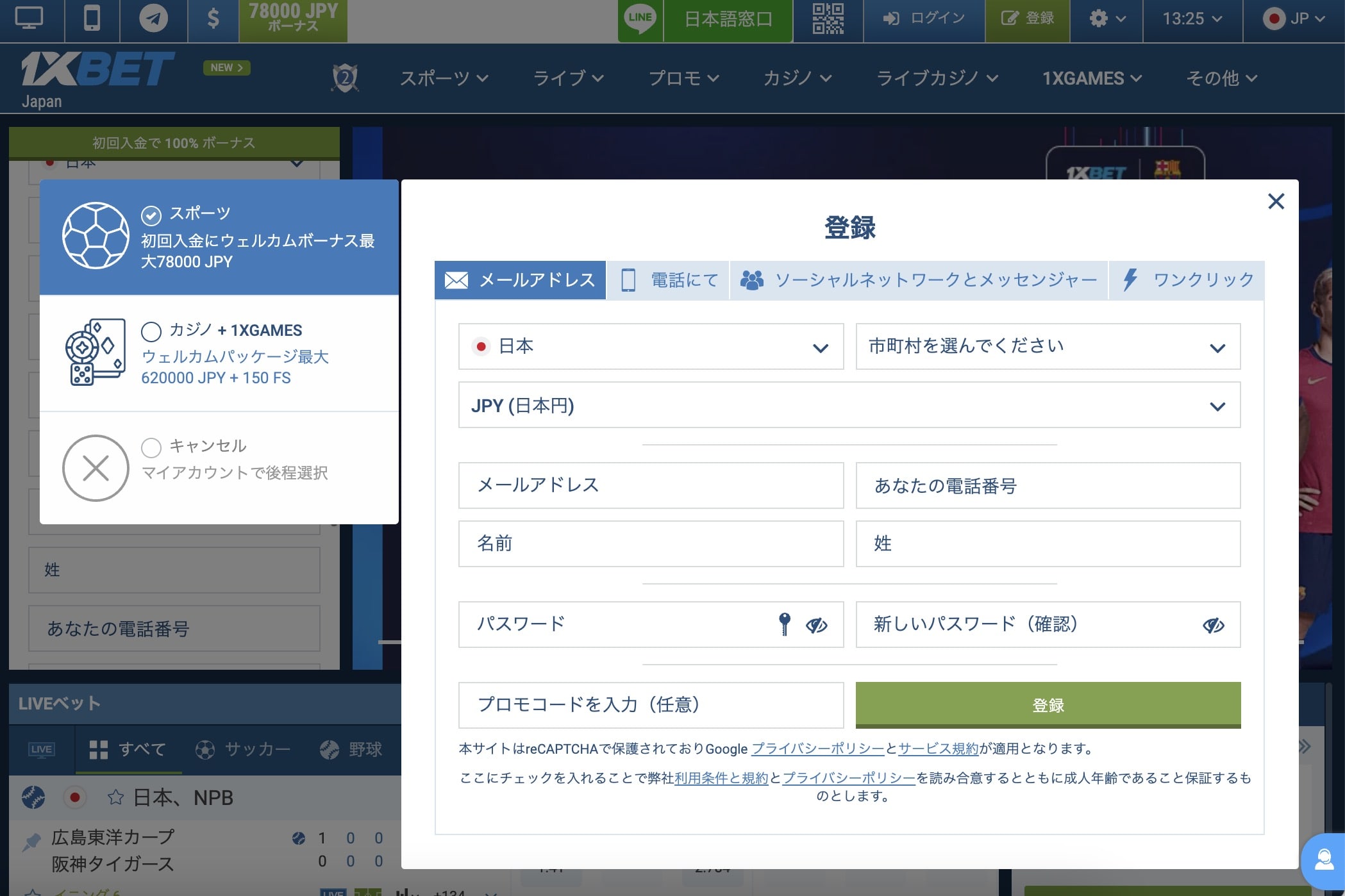This screenshot has height=896, width=1345.
Task: Click the soccer ball sports bonus icon
Action: [x=96, y=236]
